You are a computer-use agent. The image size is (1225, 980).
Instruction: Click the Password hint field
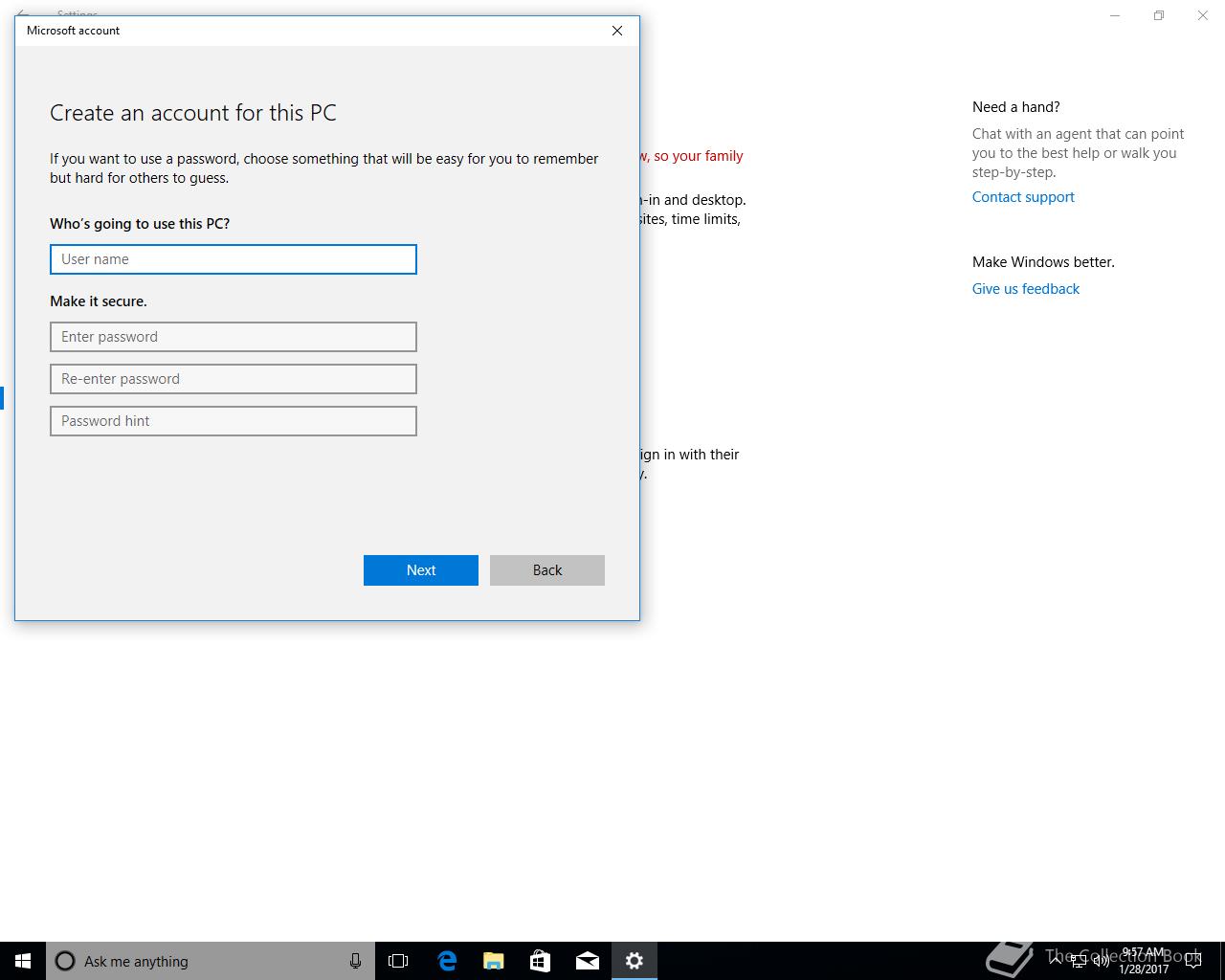(x=234, y=421)
